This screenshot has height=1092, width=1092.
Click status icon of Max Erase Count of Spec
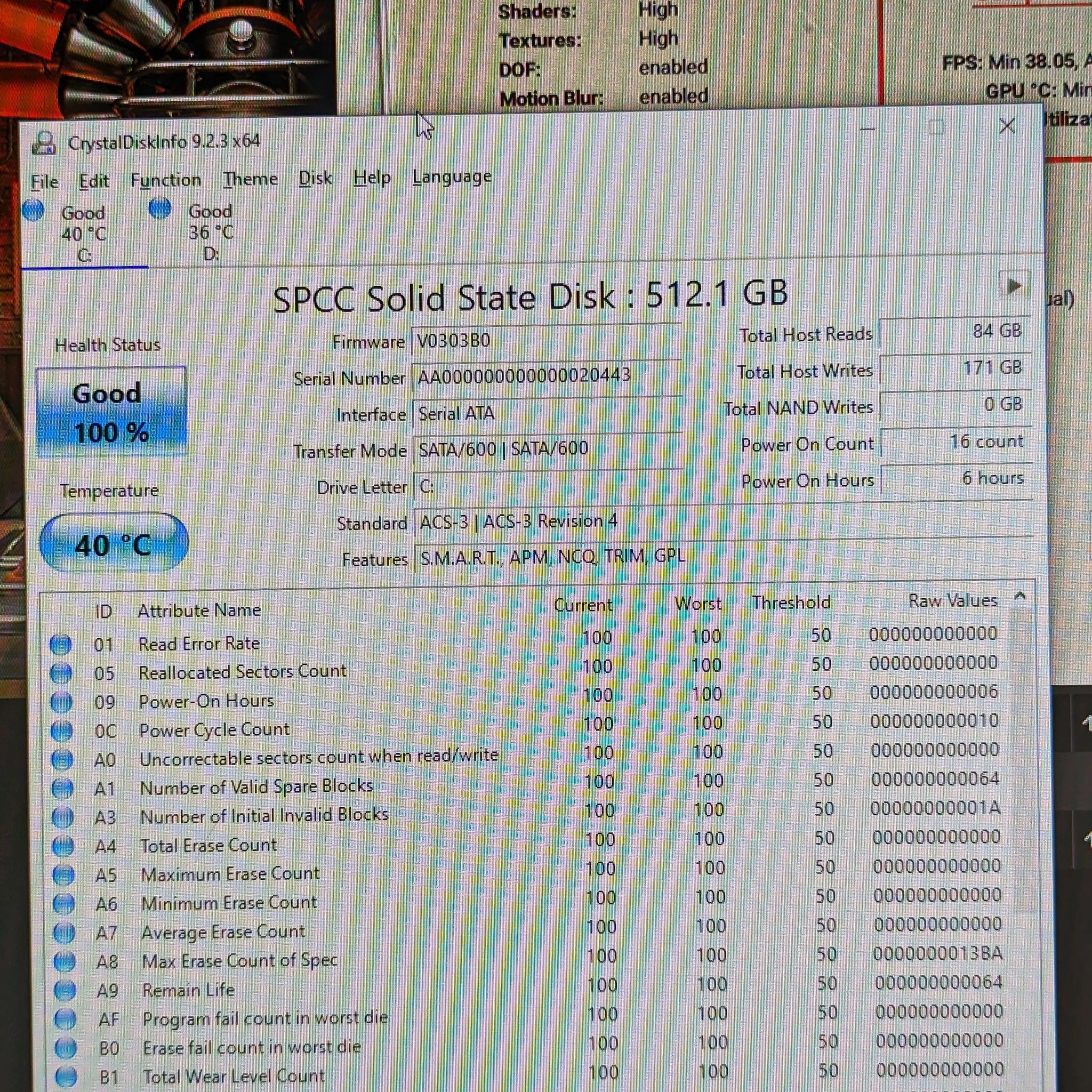(x=65, y=961)
